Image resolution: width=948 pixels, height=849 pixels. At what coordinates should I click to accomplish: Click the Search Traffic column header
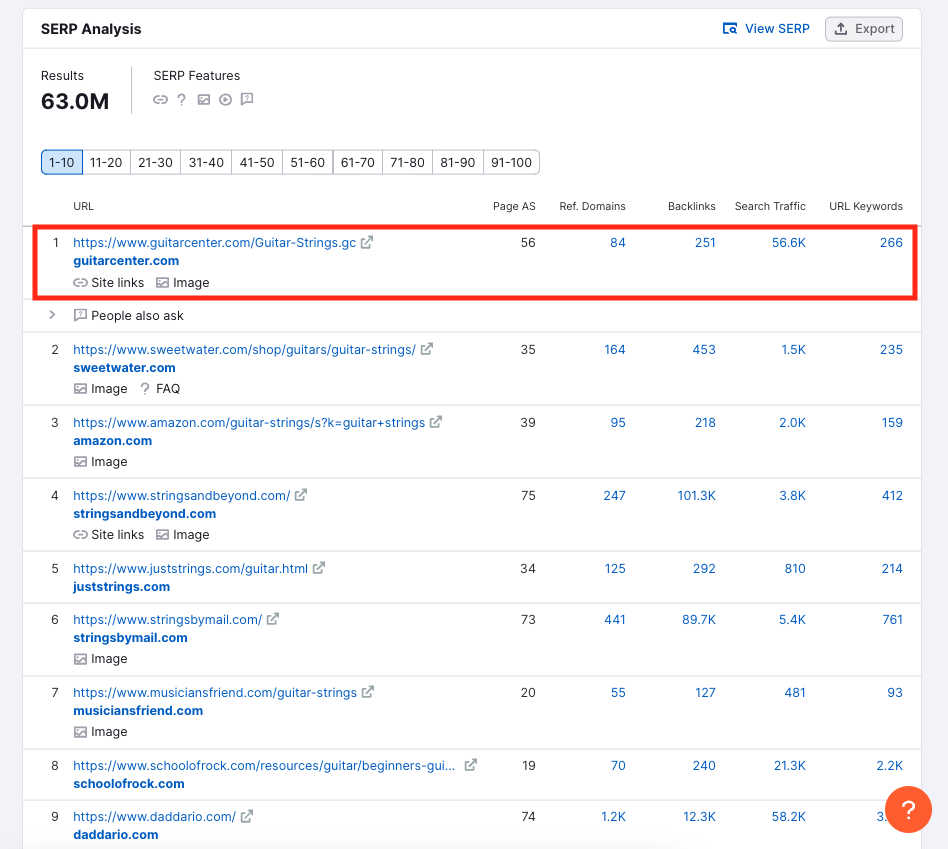pyautogui.click(x=770, y=206)
